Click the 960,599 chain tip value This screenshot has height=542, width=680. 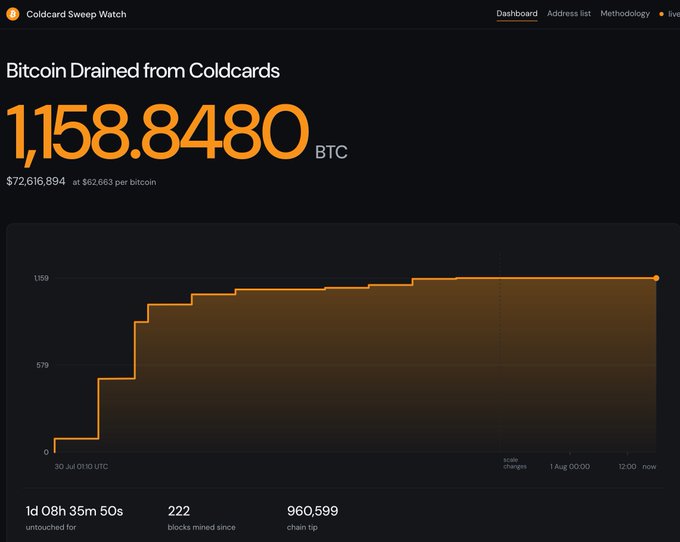[x=312, y=511]
